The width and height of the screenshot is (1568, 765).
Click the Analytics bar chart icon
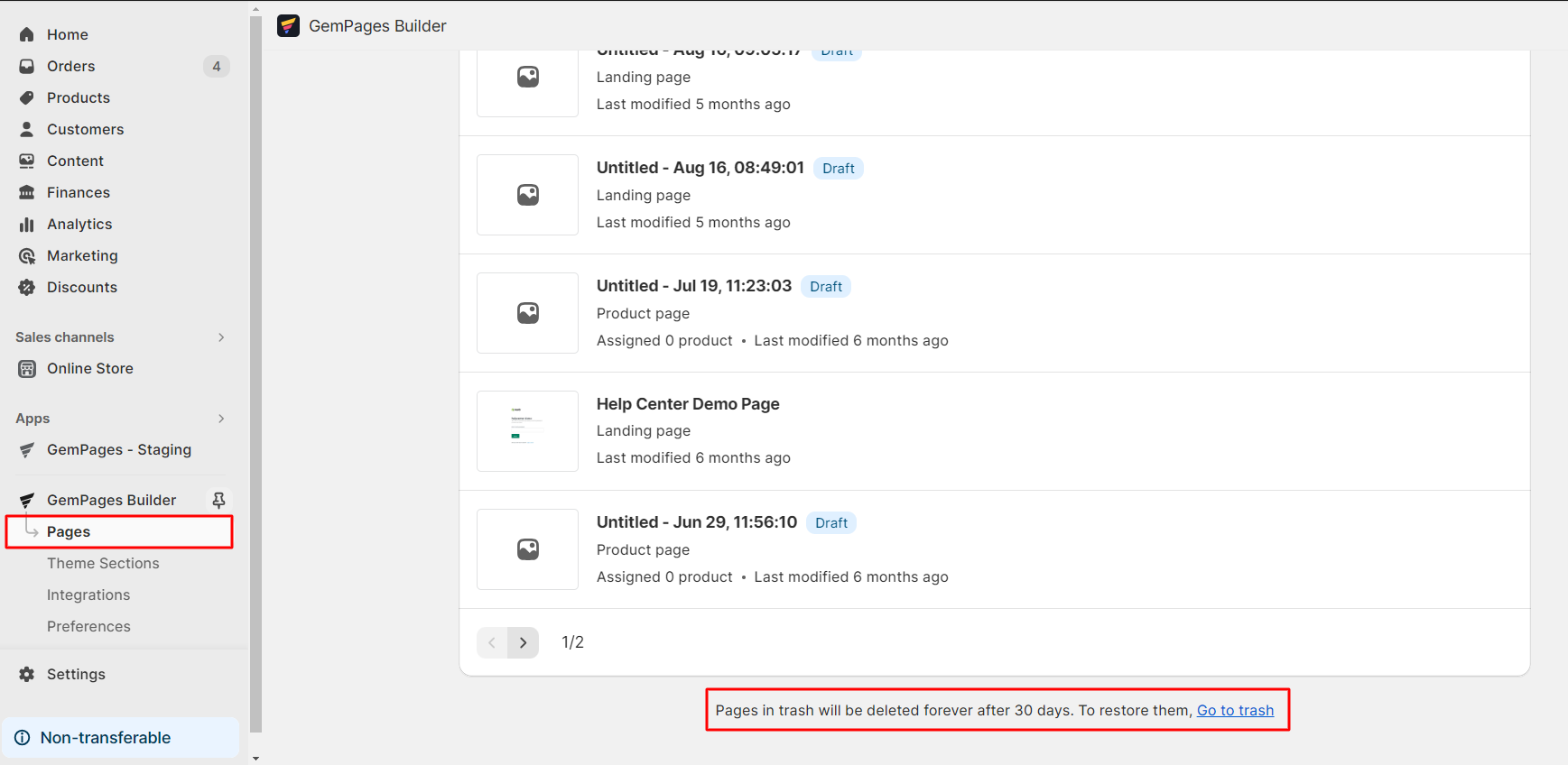(27, 224)
